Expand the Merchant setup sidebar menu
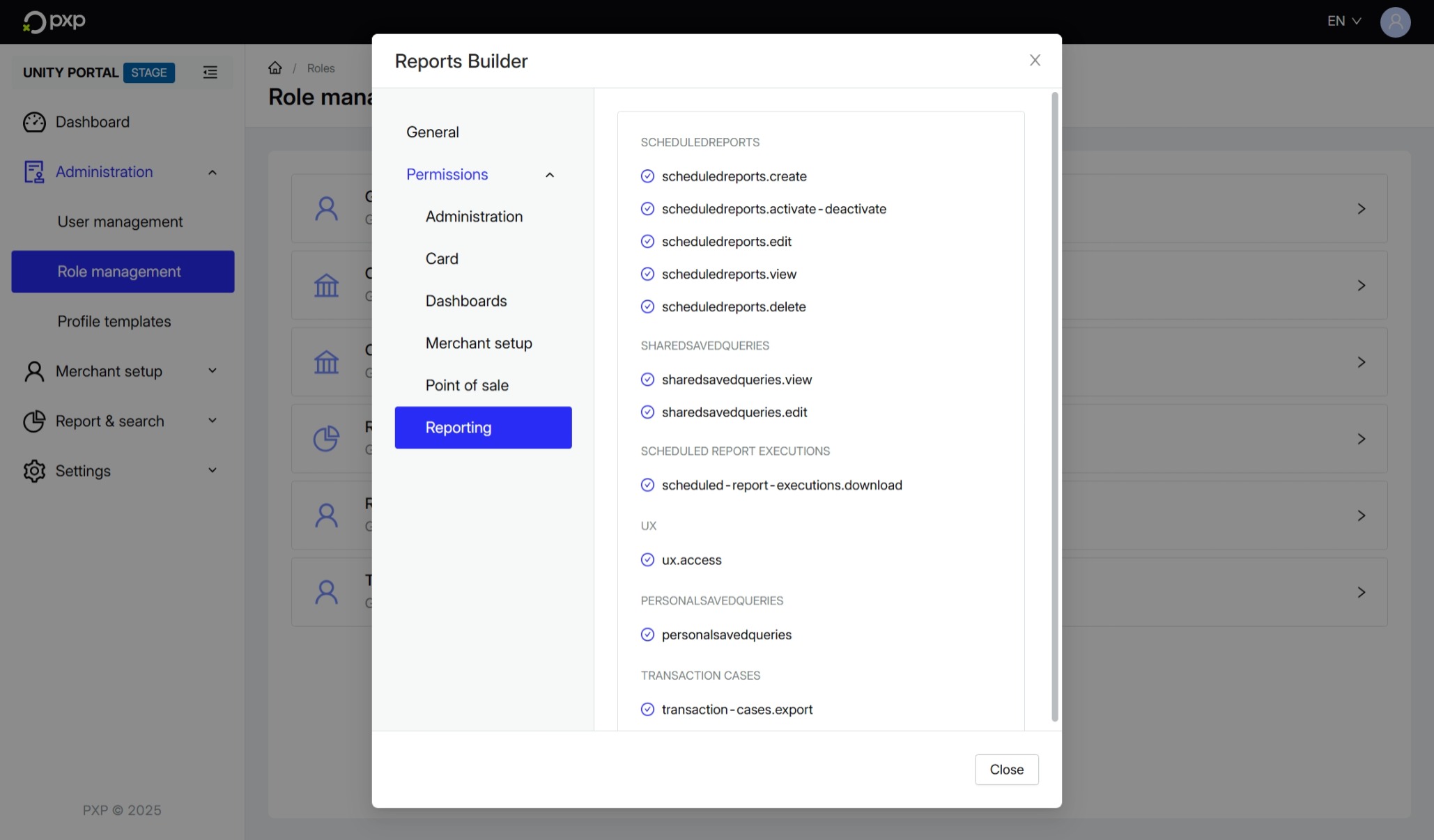This screenshot has width=1434, height=840. coord(213,371)
